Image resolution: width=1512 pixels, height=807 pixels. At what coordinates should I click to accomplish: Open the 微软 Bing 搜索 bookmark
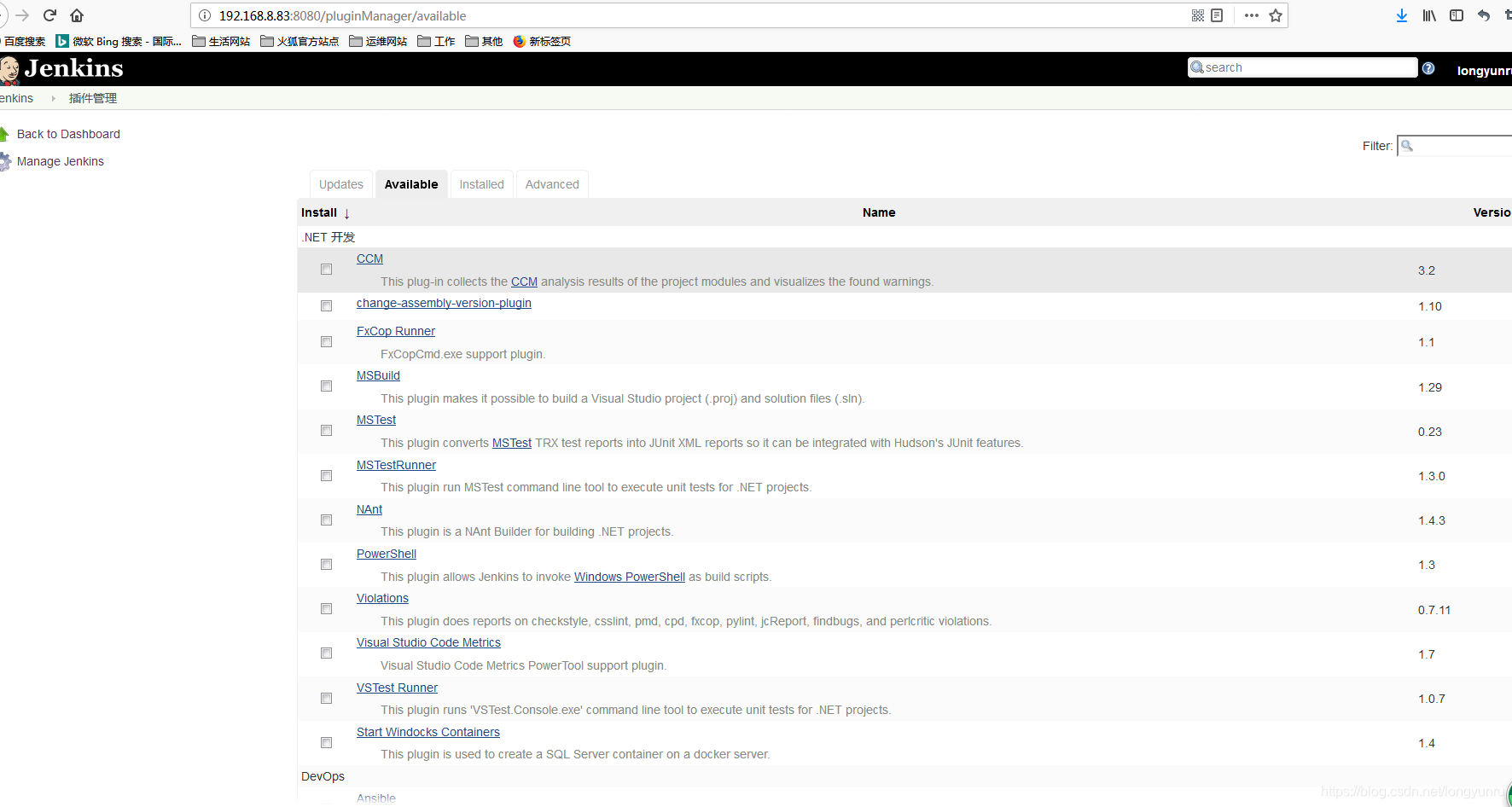119,41
